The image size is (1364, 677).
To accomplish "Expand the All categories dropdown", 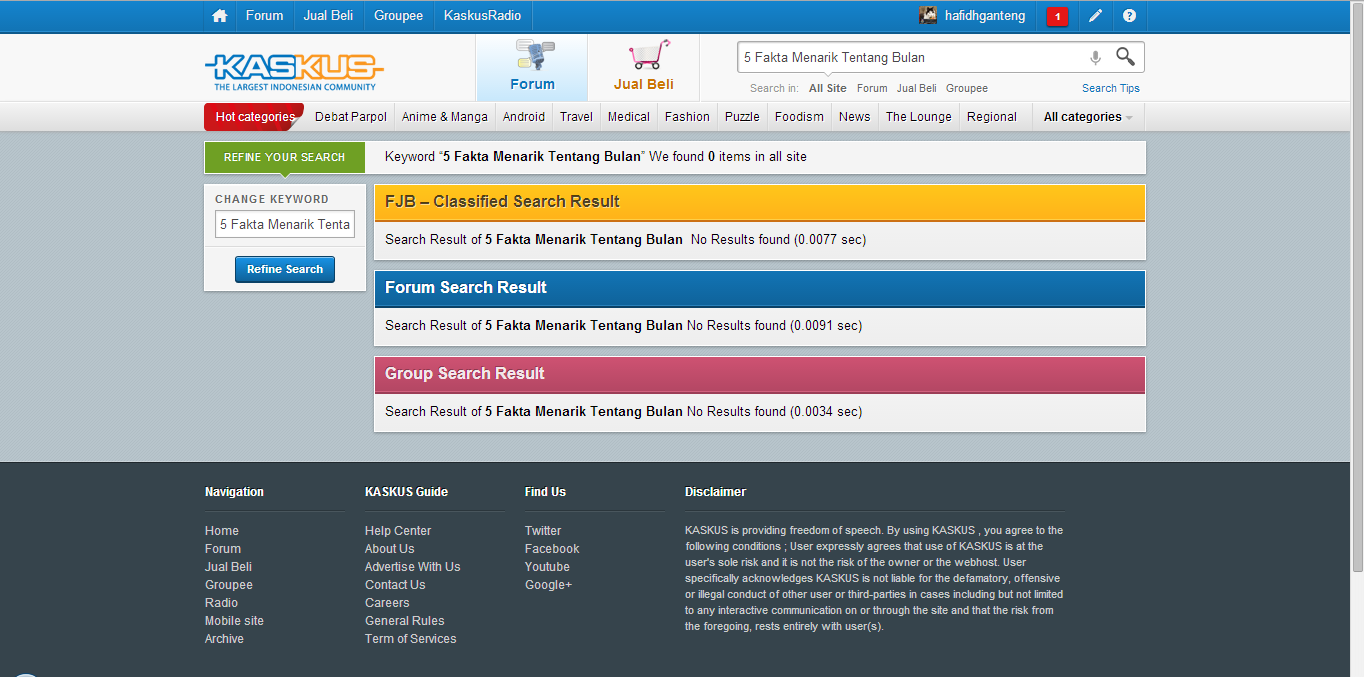I will (x=1088, y=117).
